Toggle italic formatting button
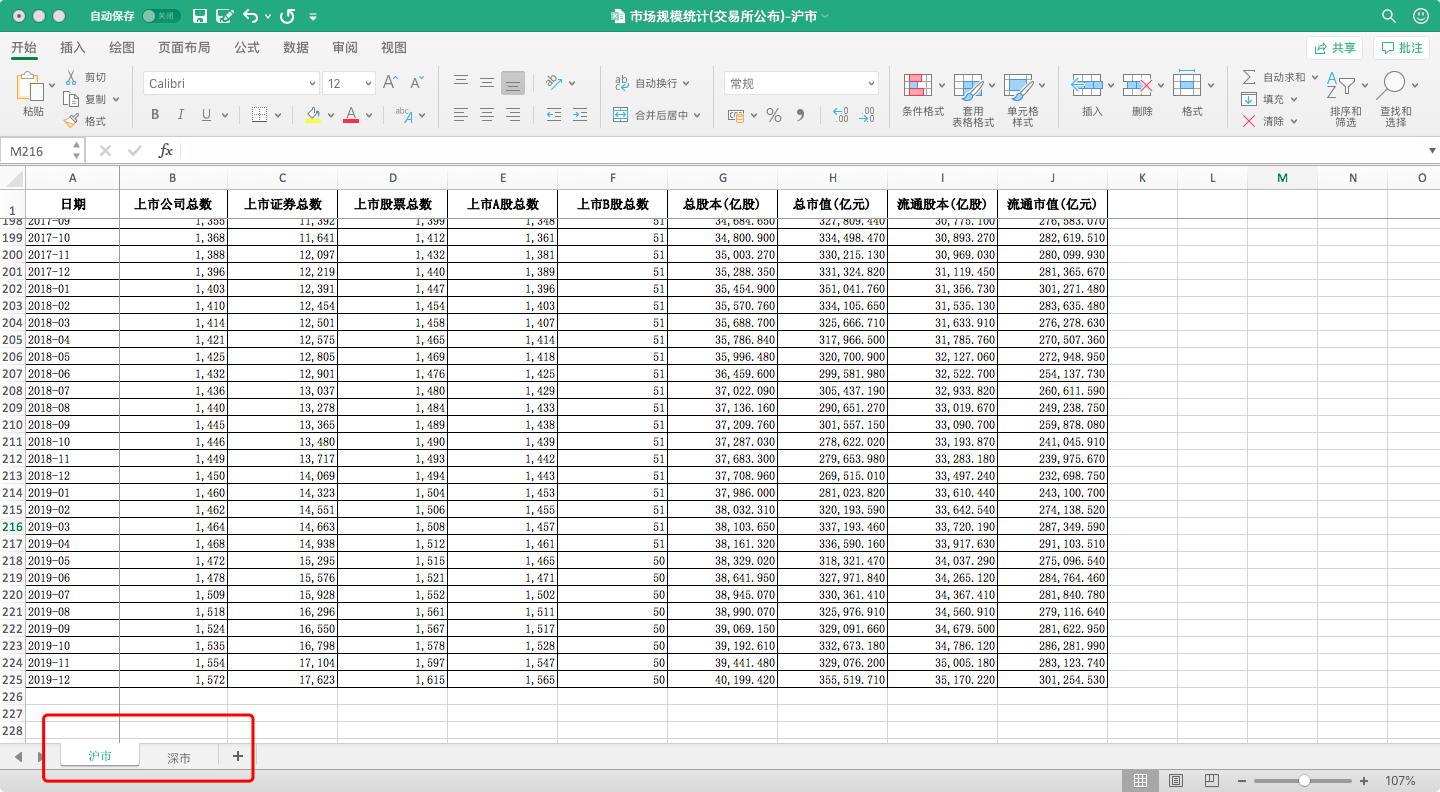1440x792 pixels. (x=181, y=115)
